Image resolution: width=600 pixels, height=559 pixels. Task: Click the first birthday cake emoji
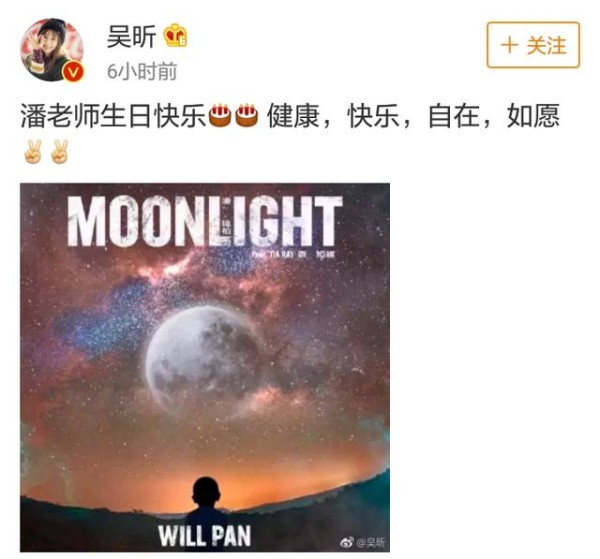(220, 115)
